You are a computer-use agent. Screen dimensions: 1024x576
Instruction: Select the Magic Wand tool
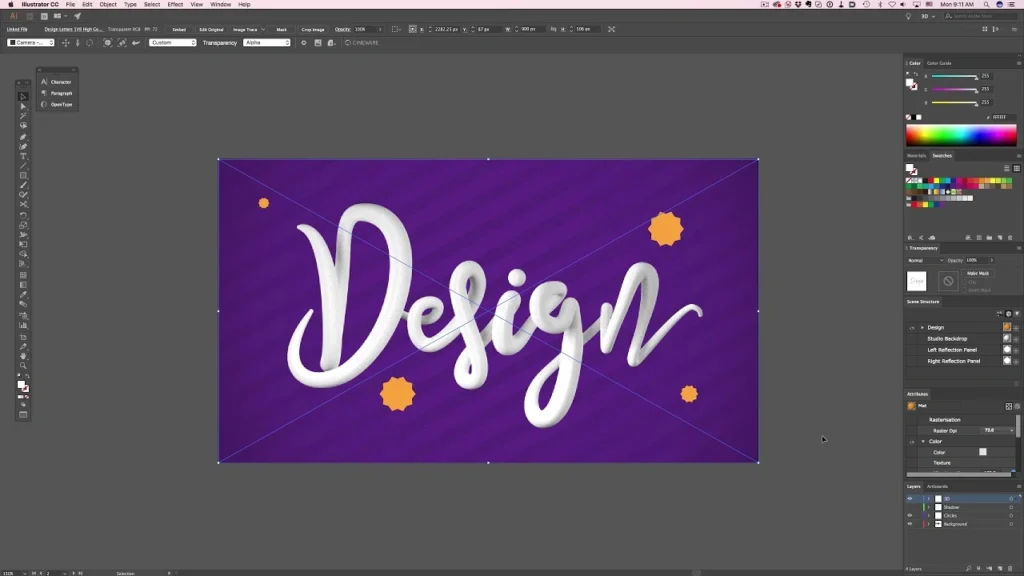tap(23, 116)
